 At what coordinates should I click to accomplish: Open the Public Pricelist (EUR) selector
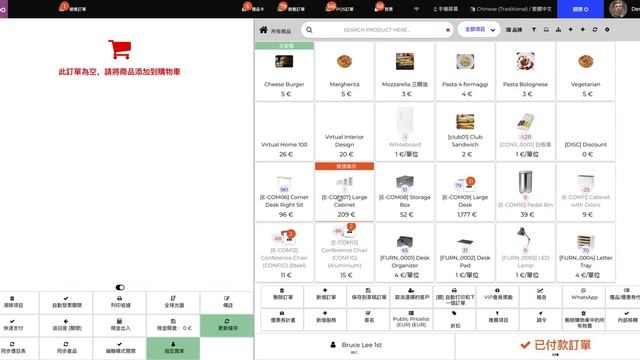[x=411, y=319]
